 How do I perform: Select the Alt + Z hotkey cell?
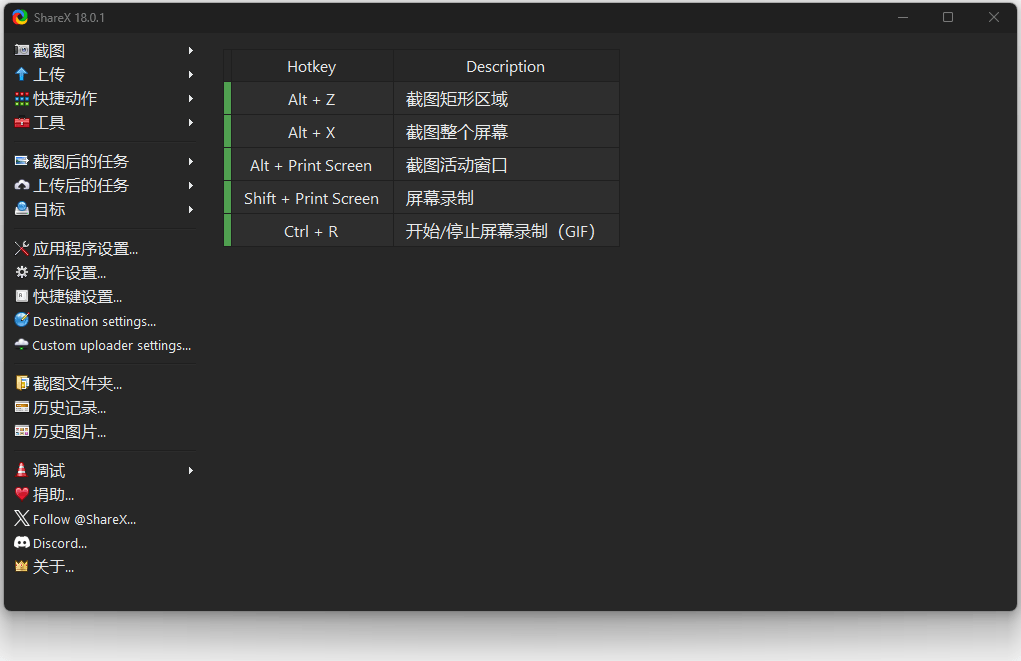click(312, 99)
